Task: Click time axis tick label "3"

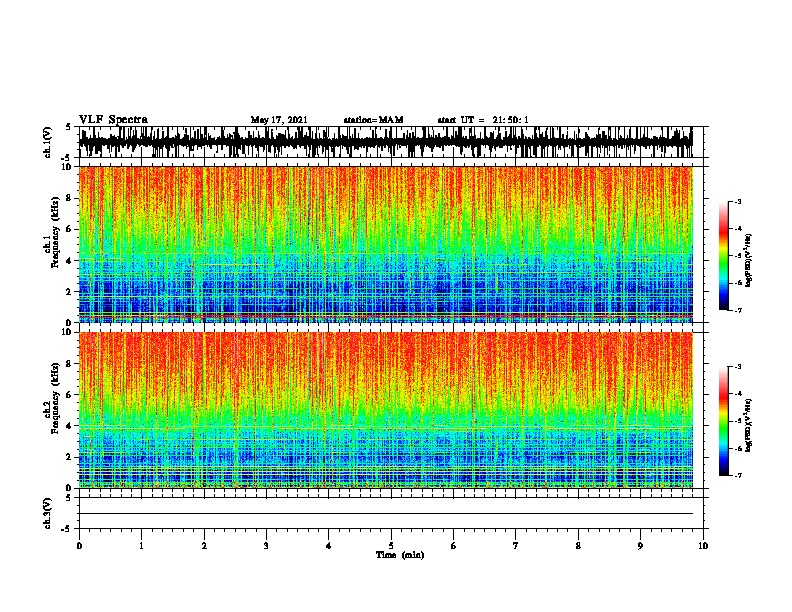Action: (x=266, y=545)
